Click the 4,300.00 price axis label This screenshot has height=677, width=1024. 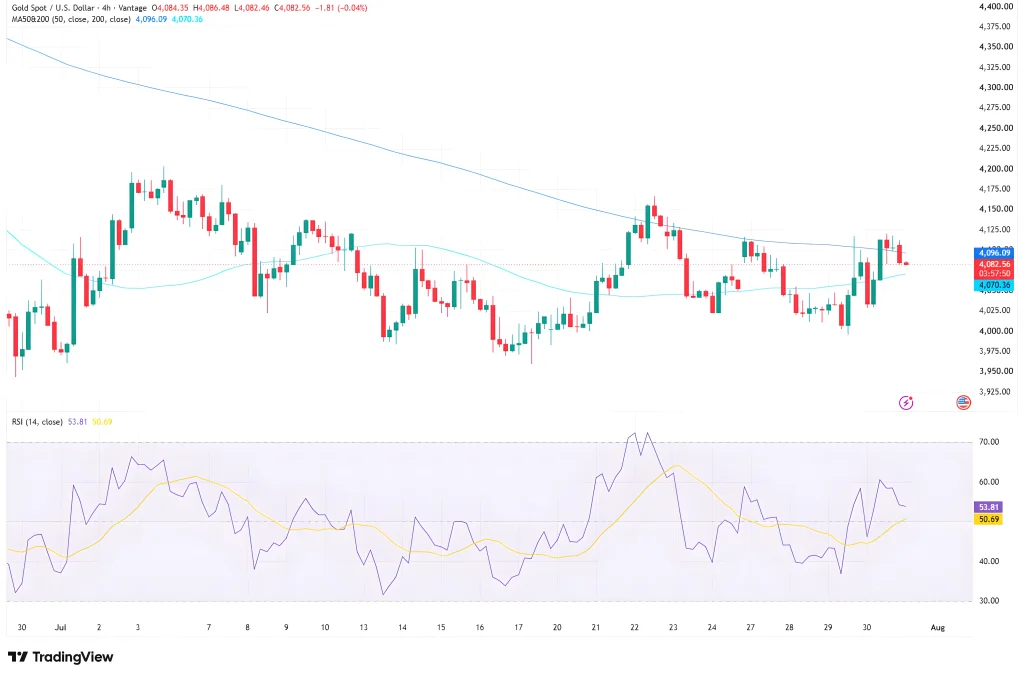click(x=995, y=87)
